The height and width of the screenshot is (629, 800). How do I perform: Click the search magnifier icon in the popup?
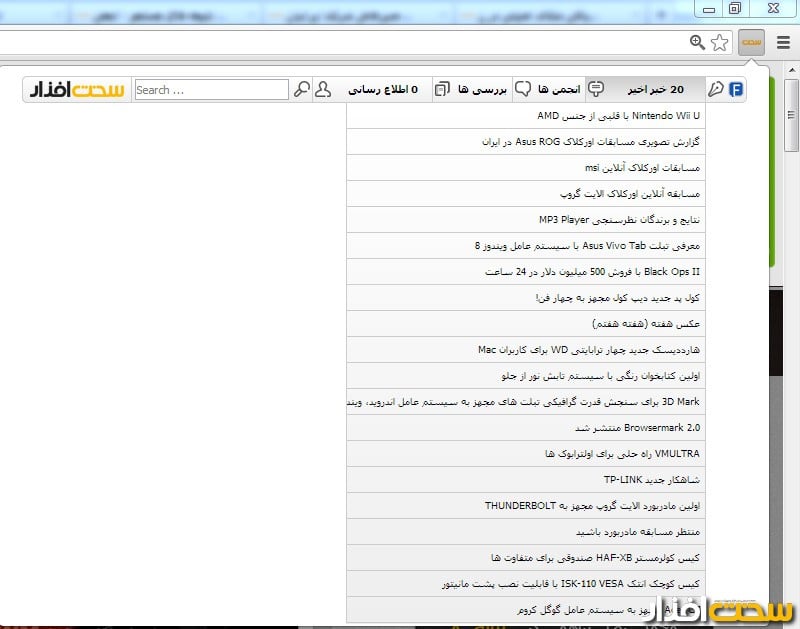click(x=302, y=89)
